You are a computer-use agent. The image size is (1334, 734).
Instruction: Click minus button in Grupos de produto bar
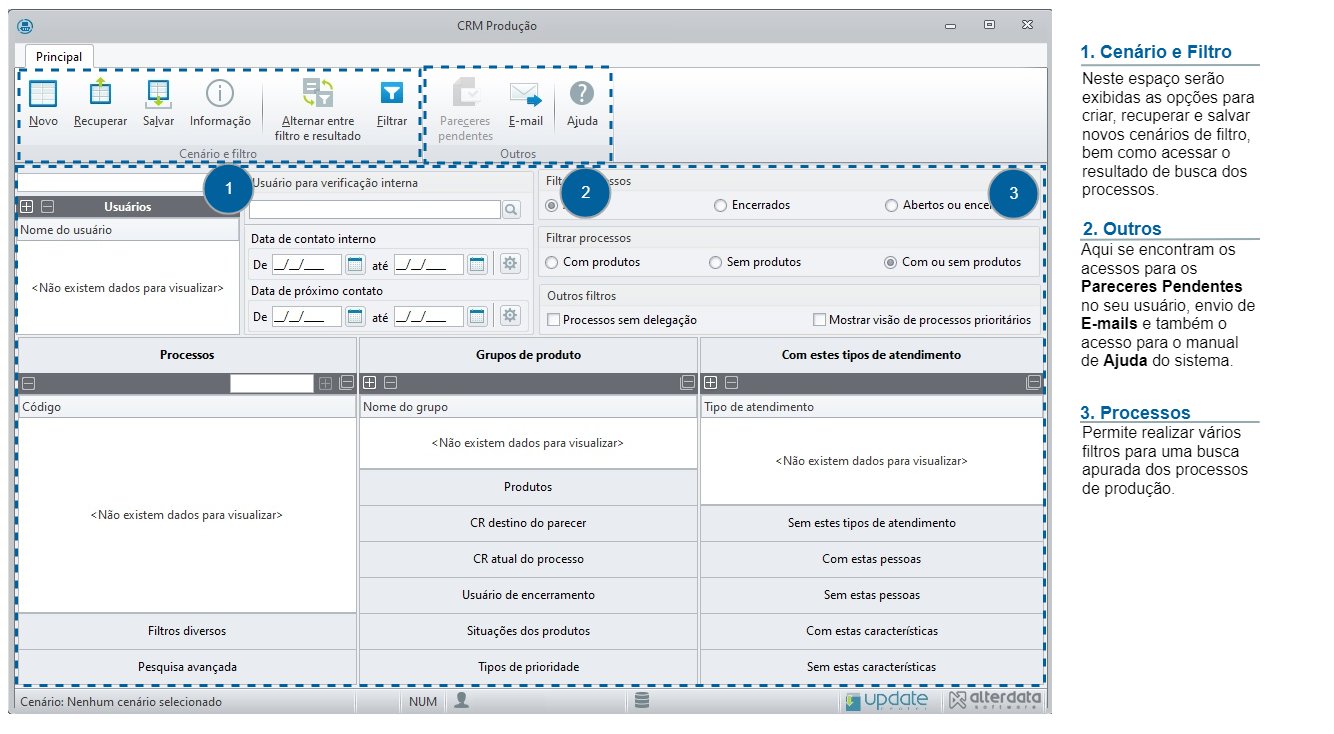pos(390,383)
